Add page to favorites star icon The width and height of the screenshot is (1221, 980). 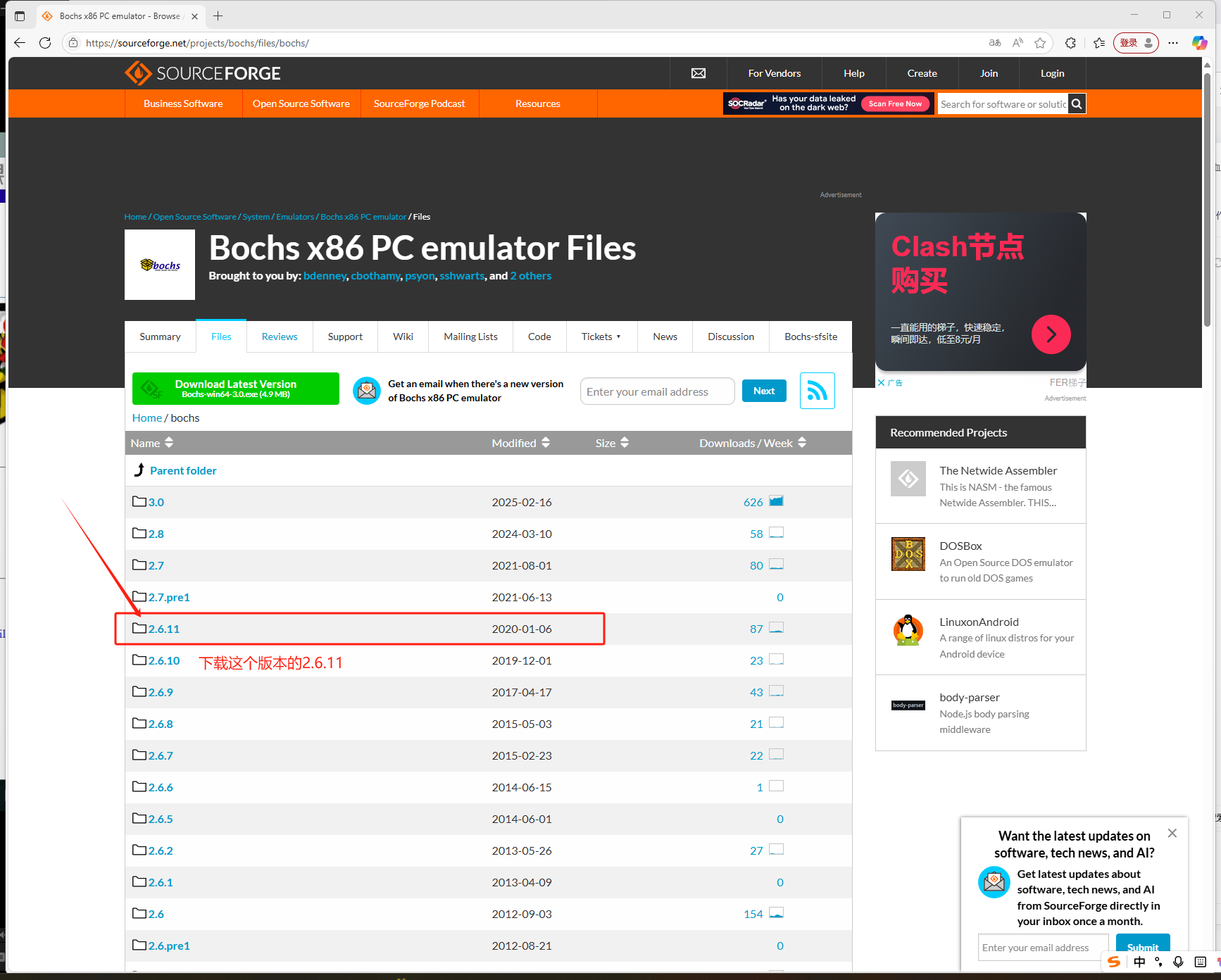(1040, 43)
